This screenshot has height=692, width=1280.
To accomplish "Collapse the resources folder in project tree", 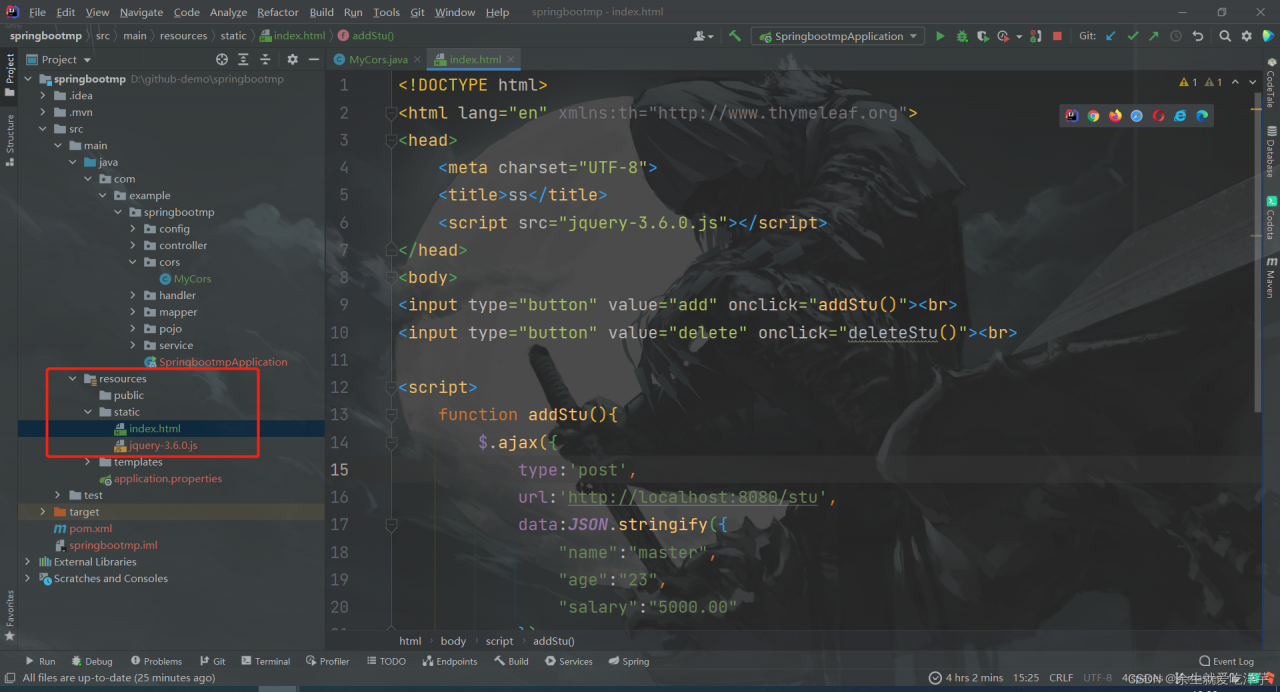I will [73, 379].
